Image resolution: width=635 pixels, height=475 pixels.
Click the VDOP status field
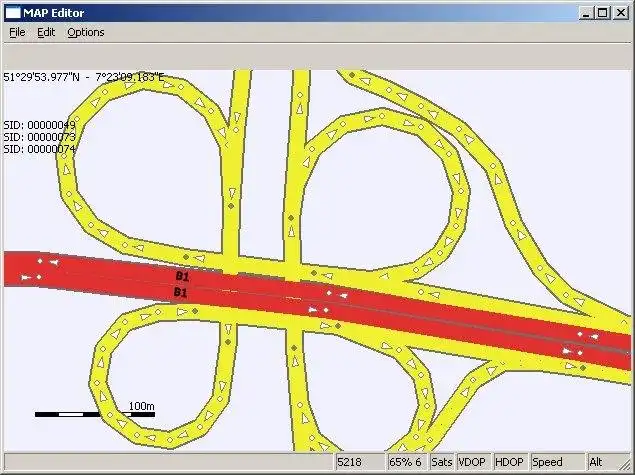pyautogui.click(x=473, y=462)
